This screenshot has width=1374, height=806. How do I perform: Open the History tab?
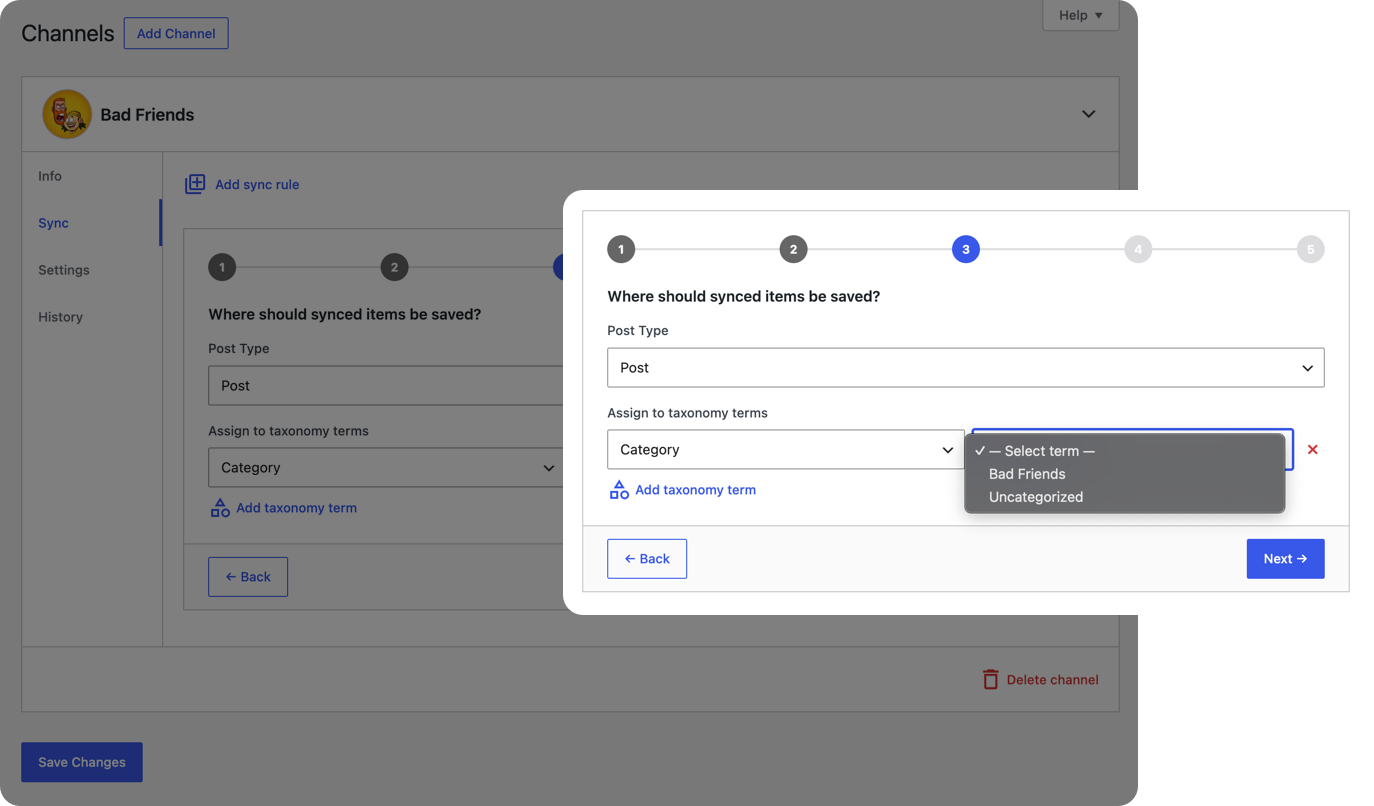click(x=61, y=317)
